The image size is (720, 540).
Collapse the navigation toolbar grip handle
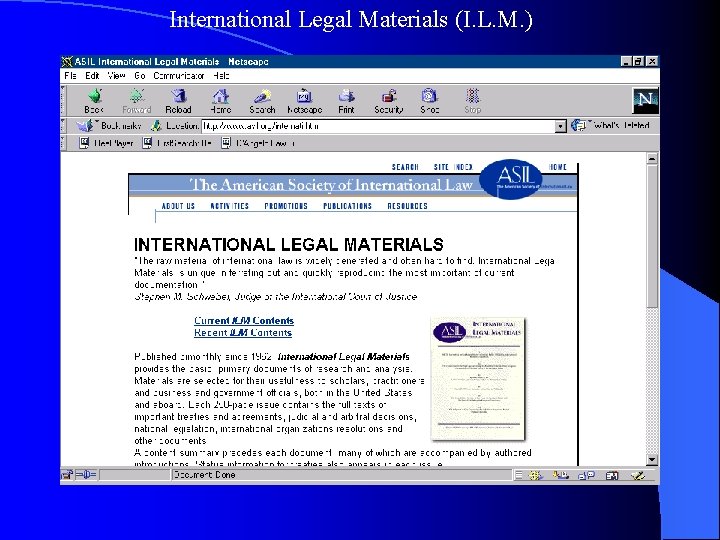click(63, 100)
